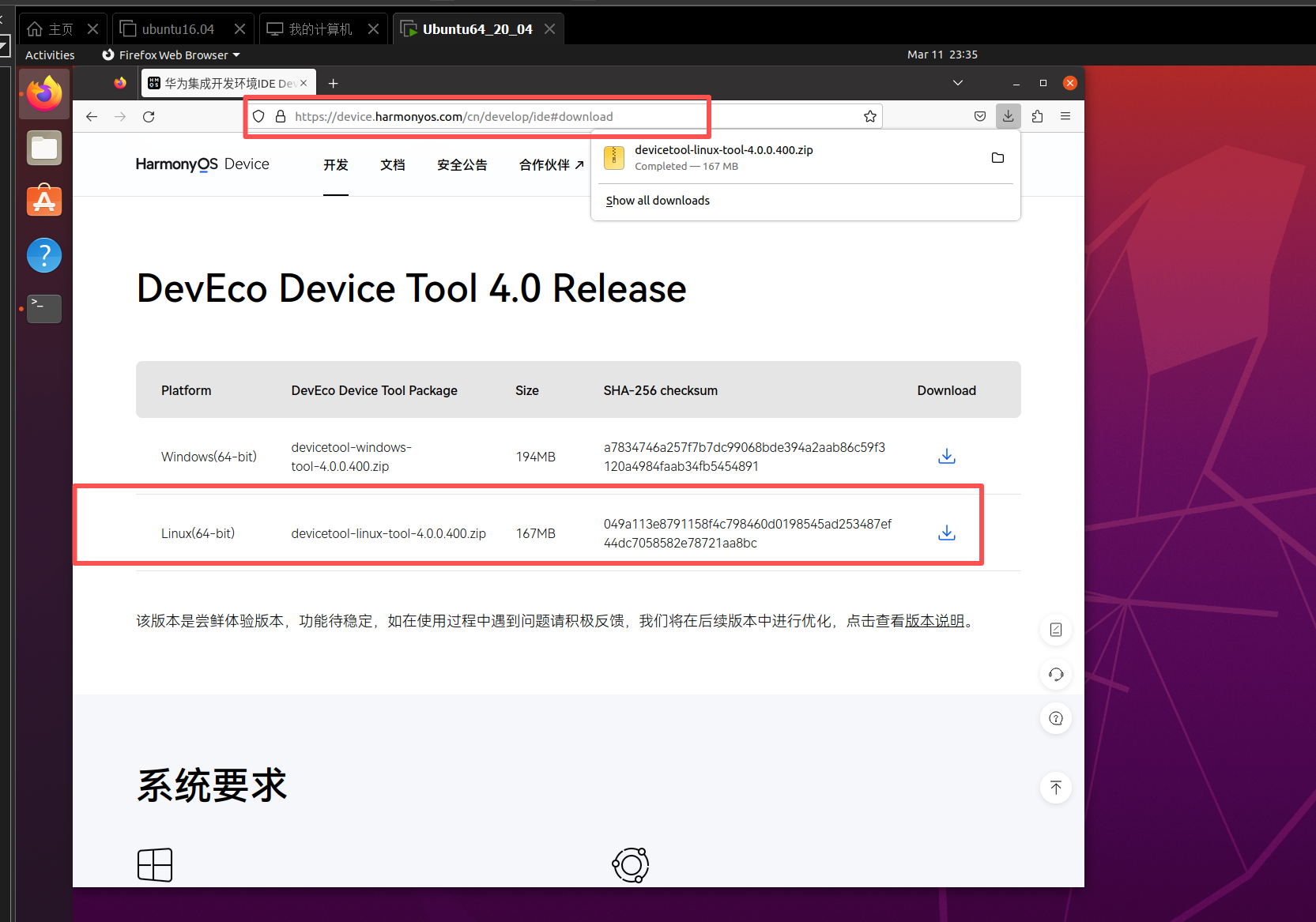Close the ubuntu16.04 VM tab
This screenshot has height=922, width=1316.
[x=240, y=29]
